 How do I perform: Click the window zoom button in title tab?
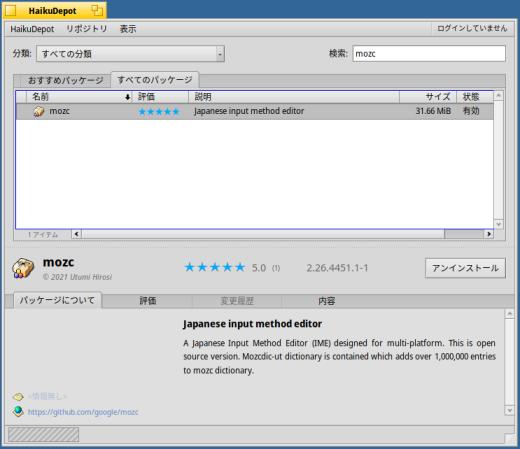pos(97,10)
